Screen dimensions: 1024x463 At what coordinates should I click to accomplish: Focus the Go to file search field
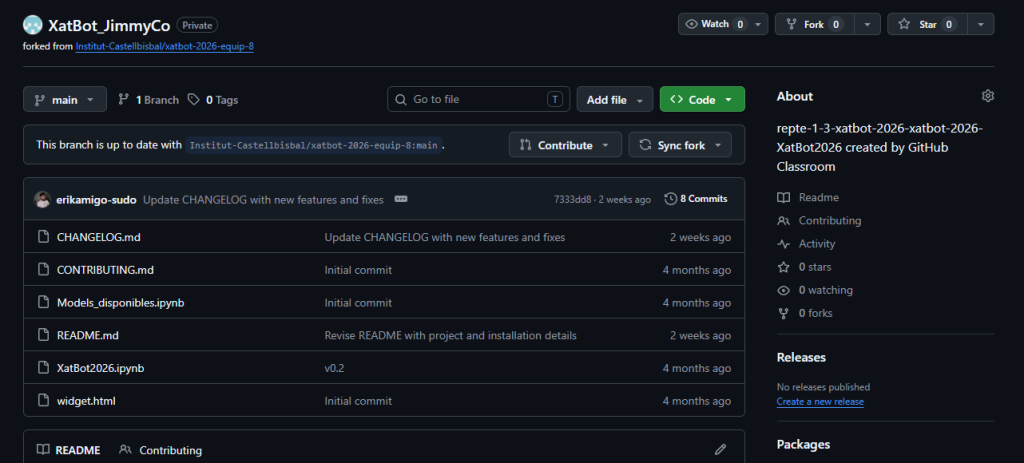(479, 99)
